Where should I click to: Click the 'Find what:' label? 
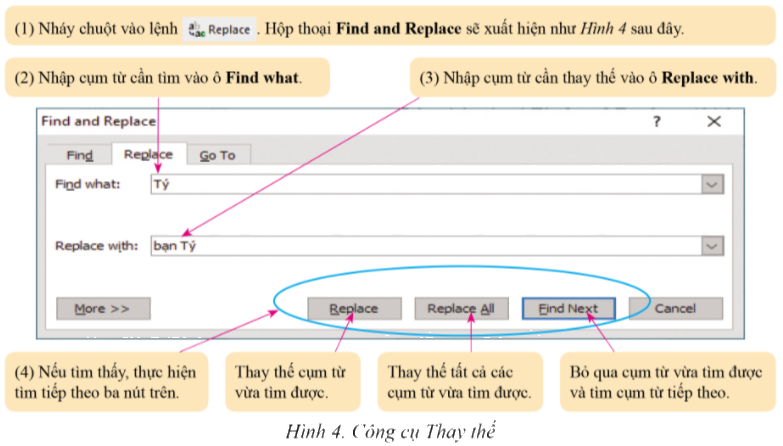click(87, 184)
